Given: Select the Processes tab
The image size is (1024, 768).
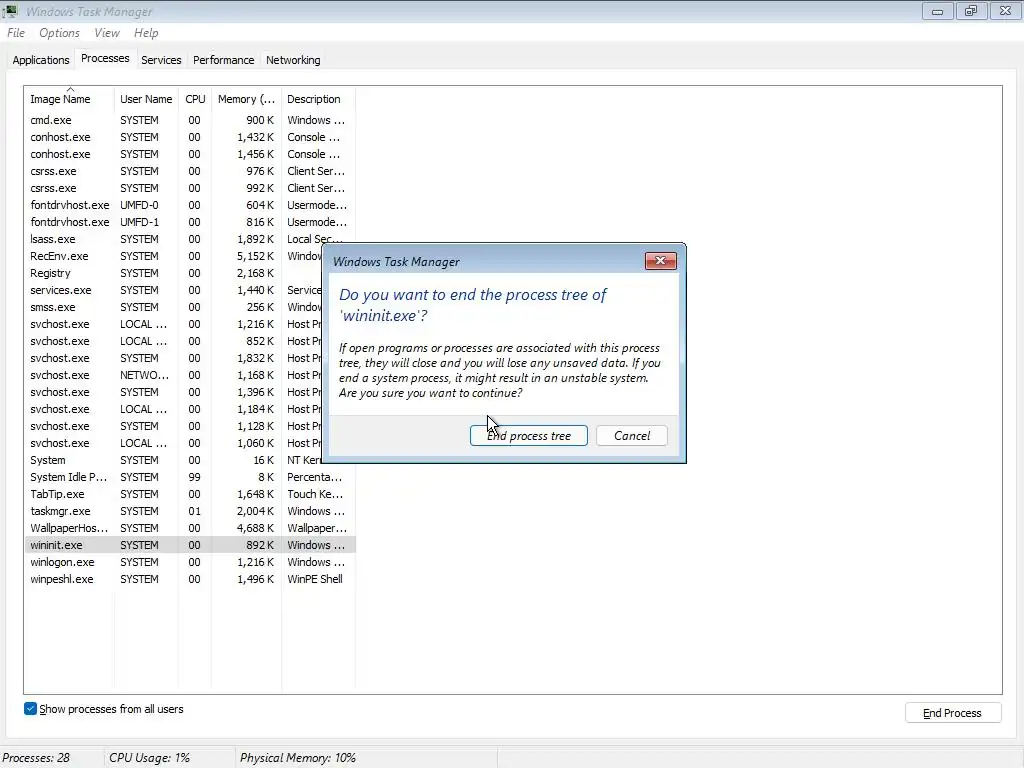Looking at the screenshot, I should tap(105, 58).
